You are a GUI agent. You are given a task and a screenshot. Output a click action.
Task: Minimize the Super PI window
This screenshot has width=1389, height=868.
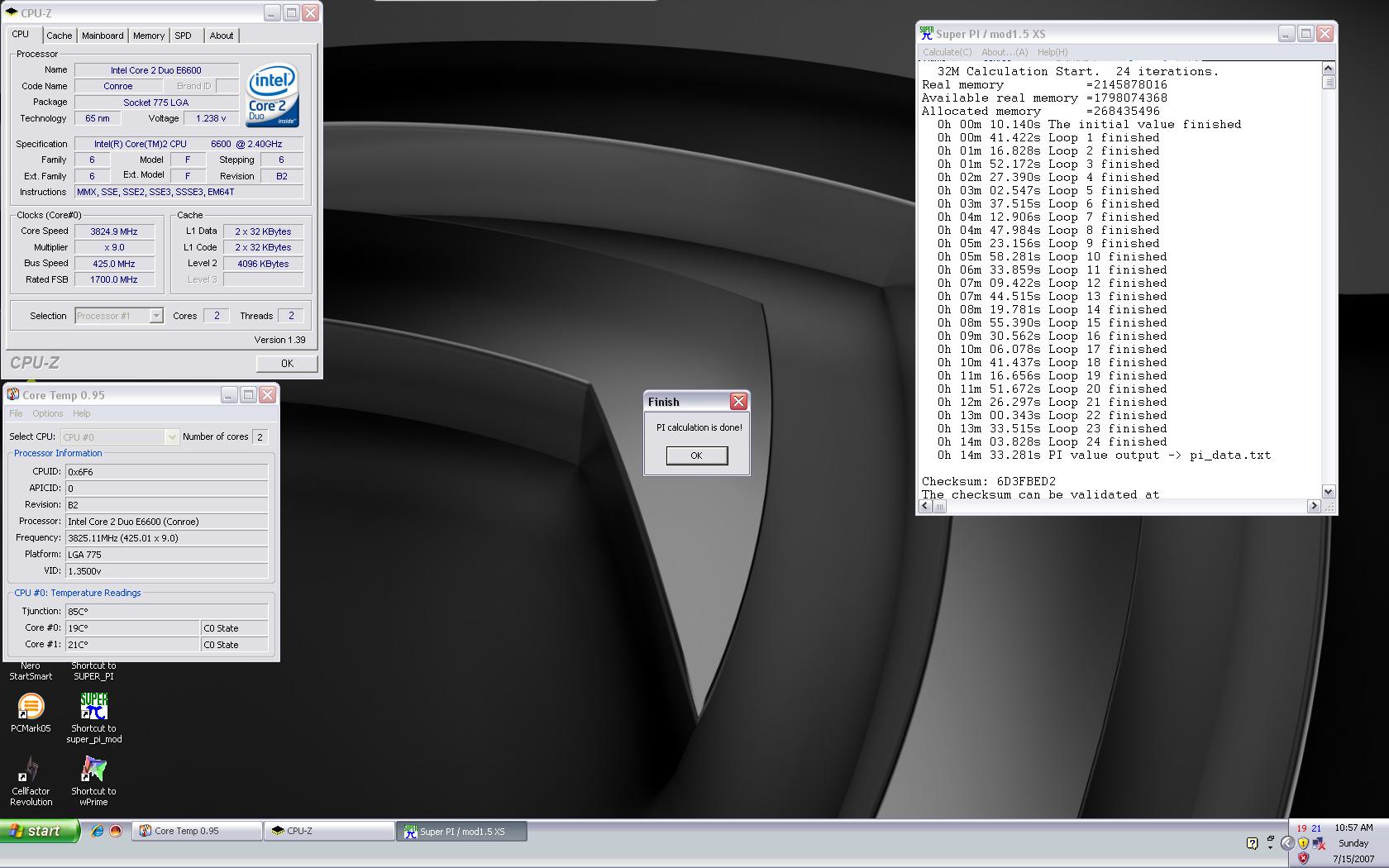pos(1286,33)
